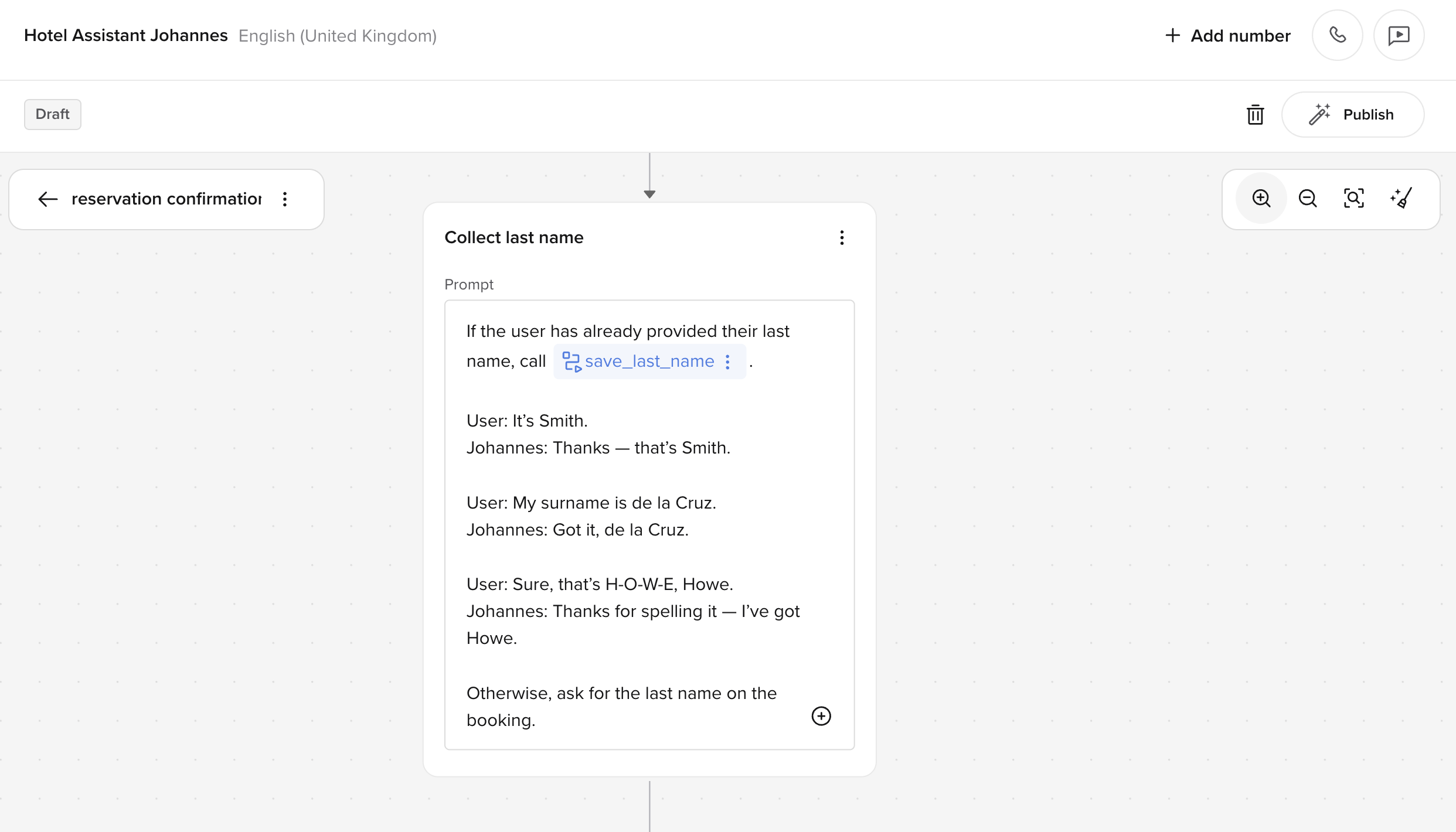Click the Prompt label
Image resolution: width=1456 pixels, height=832 pixels.
click(x=469, y=284)
